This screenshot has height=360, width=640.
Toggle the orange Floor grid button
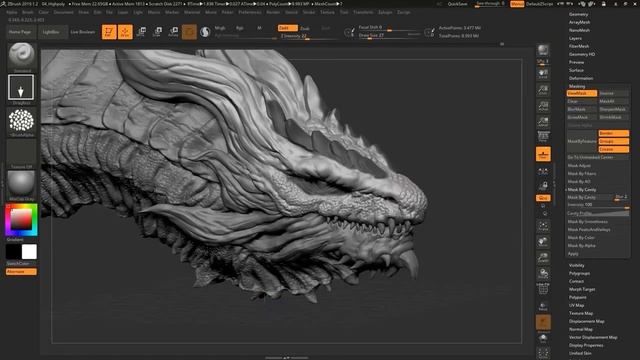[543, 154]
